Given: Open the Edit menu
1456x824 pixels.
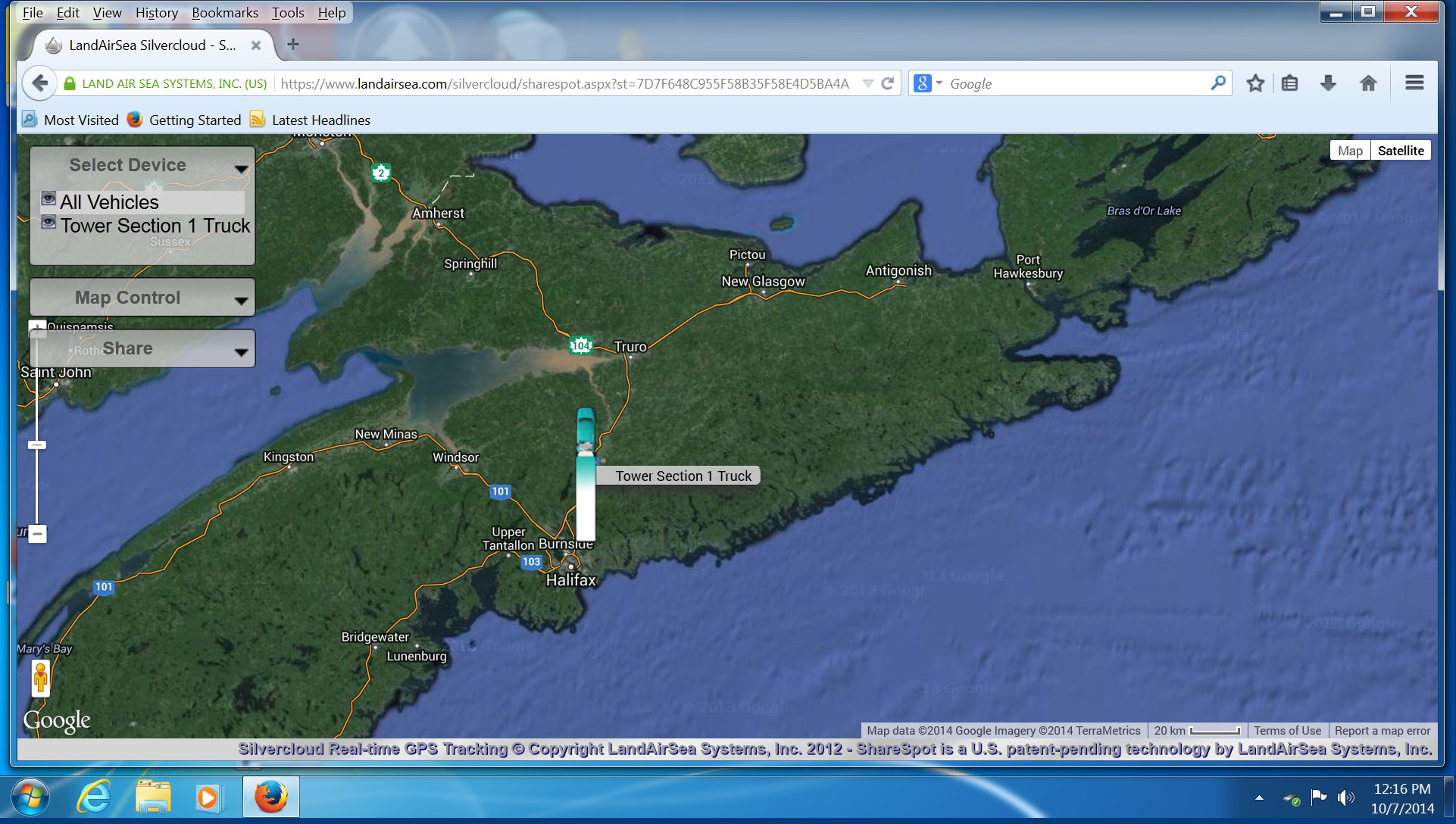Looking at the screenshot, I should pos(67,13).
